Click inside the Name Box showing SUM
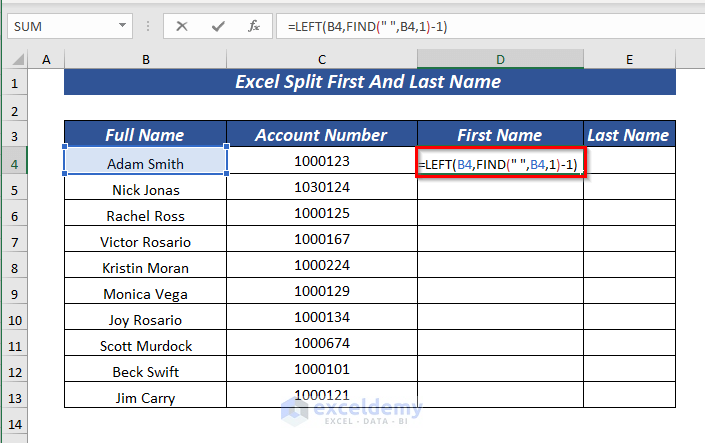 60,26
